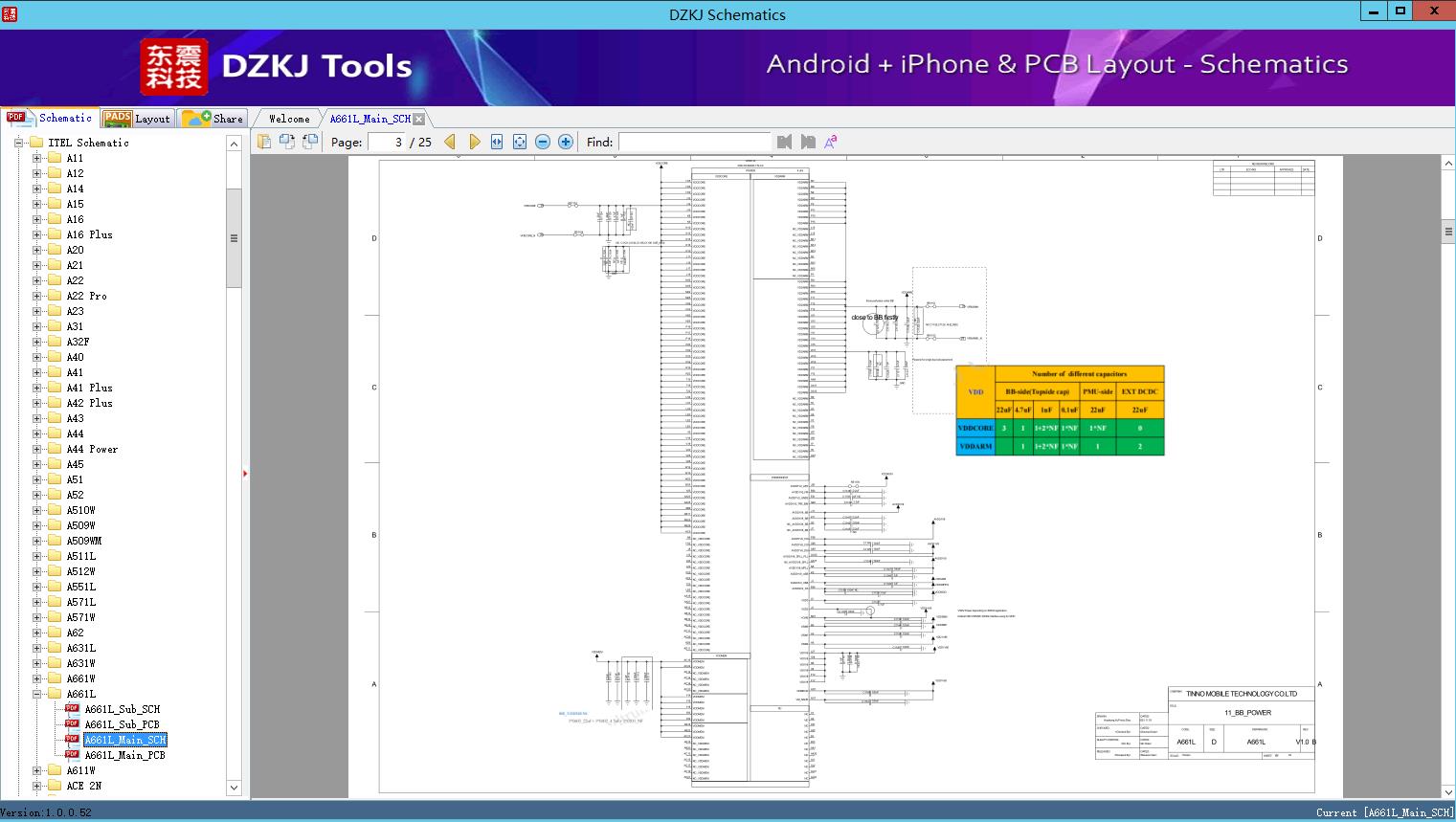Collapse the ITEL Schematic root node
Image resolution: width=1456 pixels, height=822 pixels.
click(18, 143)
